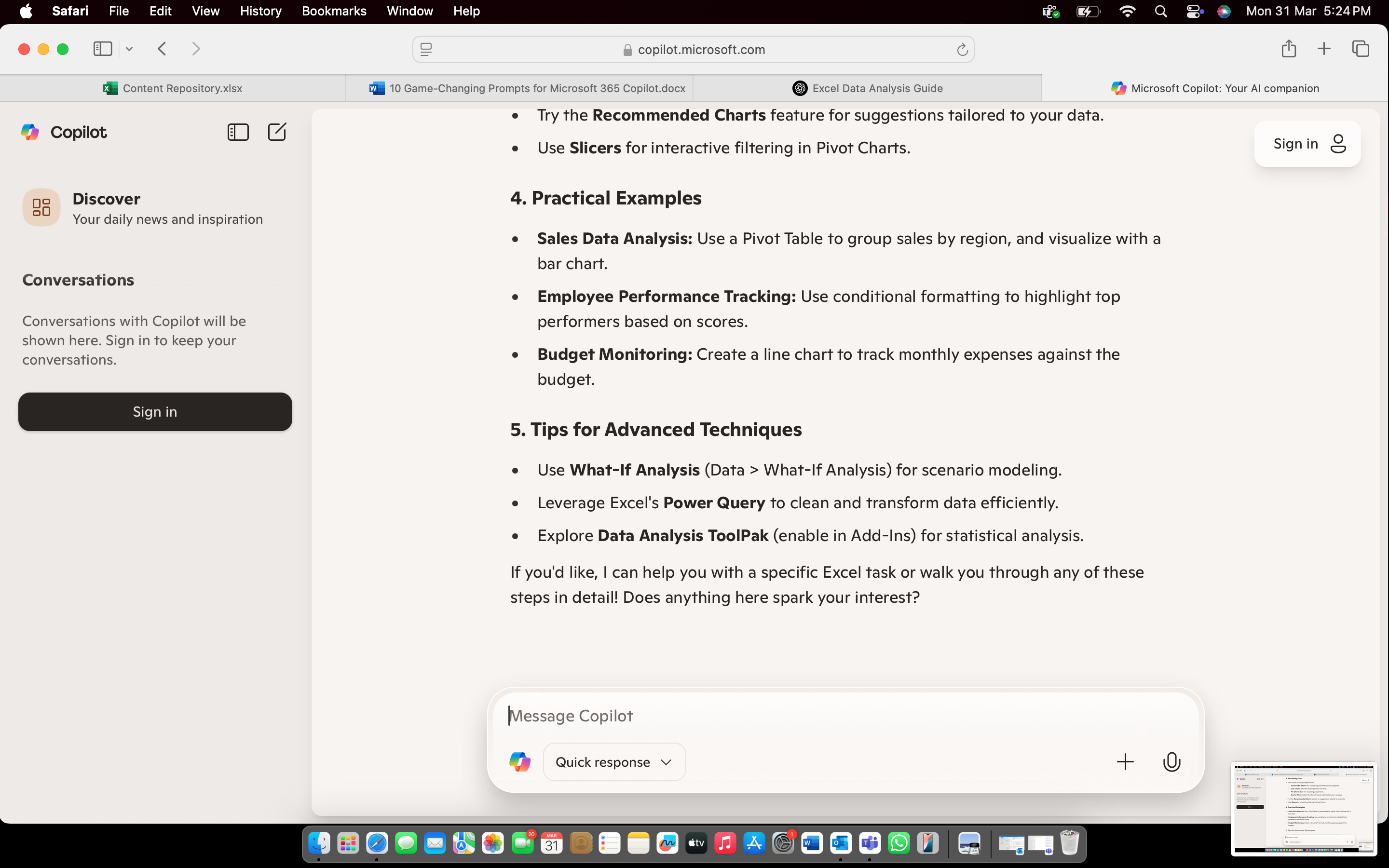Open the Discover grid icon
Image resolution: width=1389 pixels, height=868 pixels.
tap(41, 207)
